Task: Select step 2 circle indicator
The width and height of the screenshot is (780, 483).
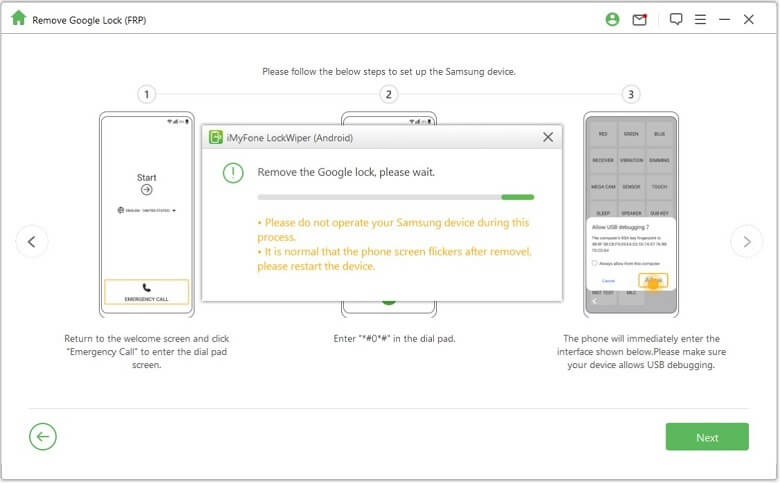Action: [389, 94]
